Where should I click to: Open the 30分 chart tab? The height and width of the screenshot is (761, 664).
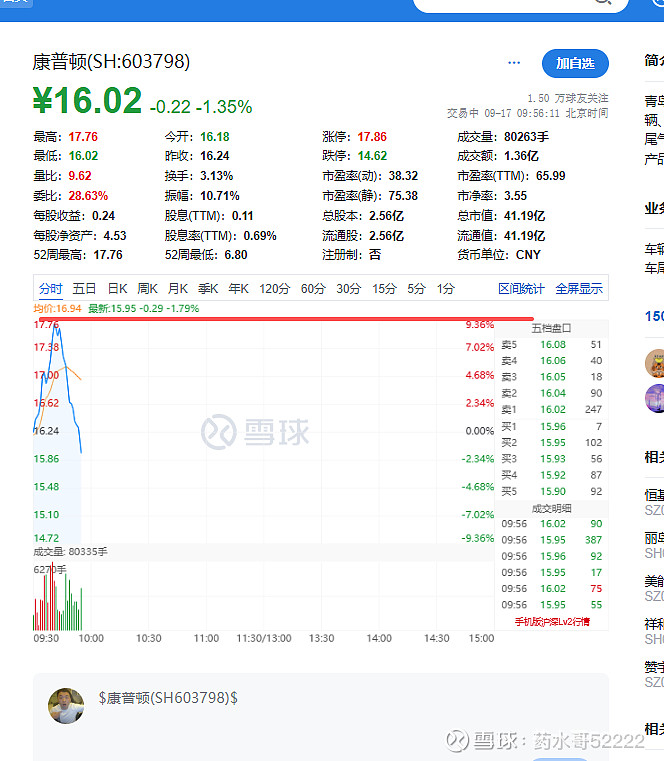[349, 289]
